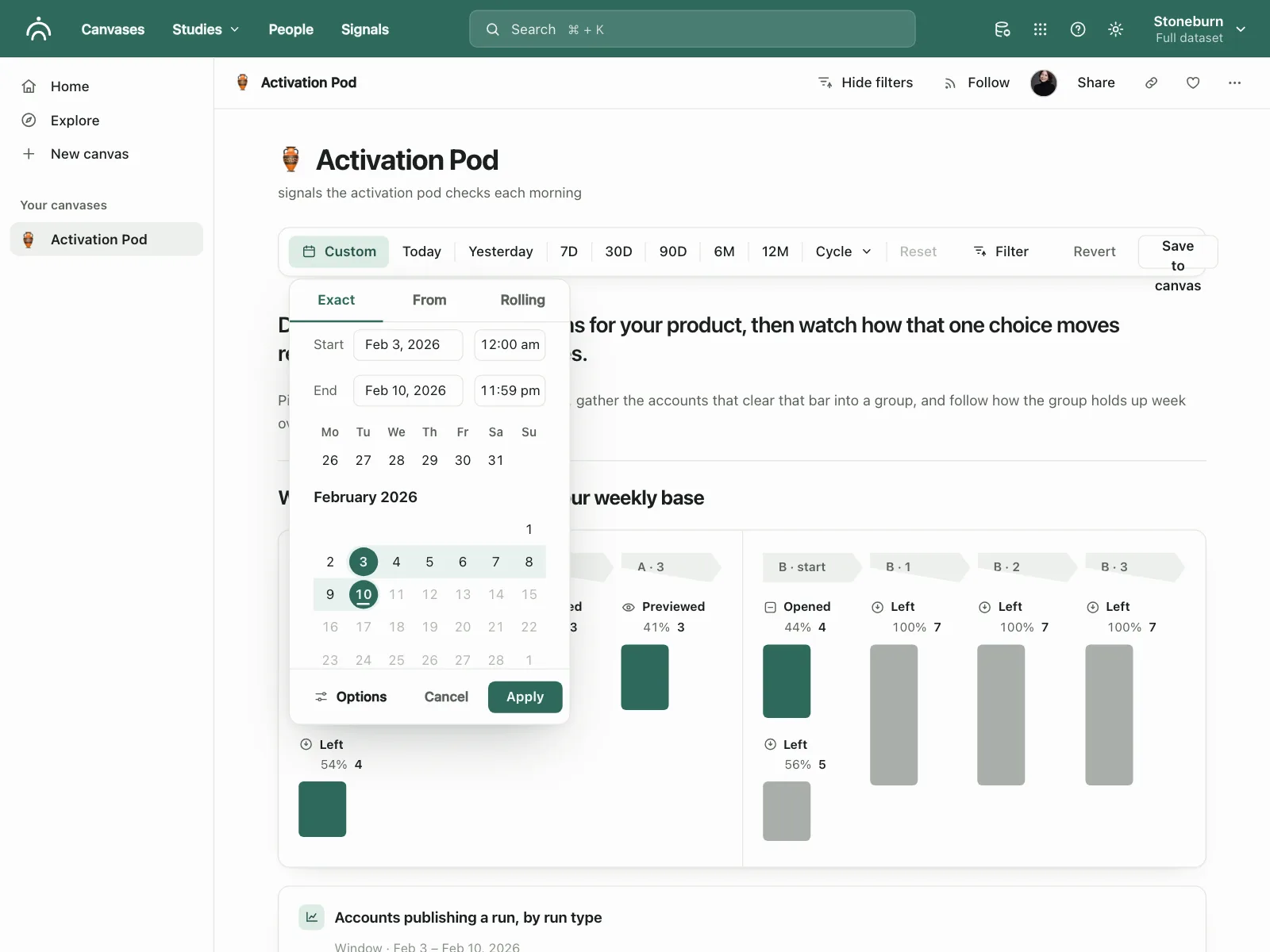The width and height of the screenshot is (1270, 952).
Task: Click the Reset button
Action: pos(918,251)
